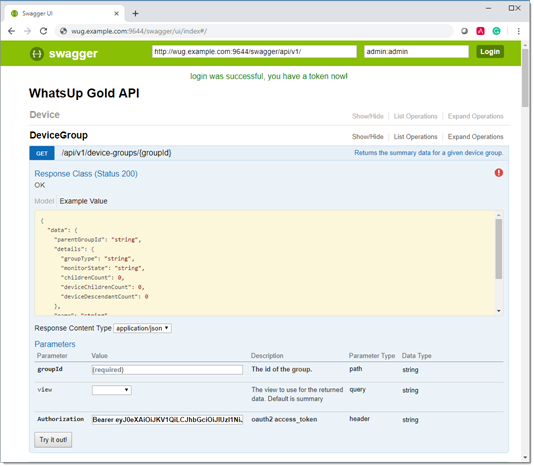Click the Authorization Bearer token field
This screenshot has height=467, width=534.
click(x=167, y=420)
